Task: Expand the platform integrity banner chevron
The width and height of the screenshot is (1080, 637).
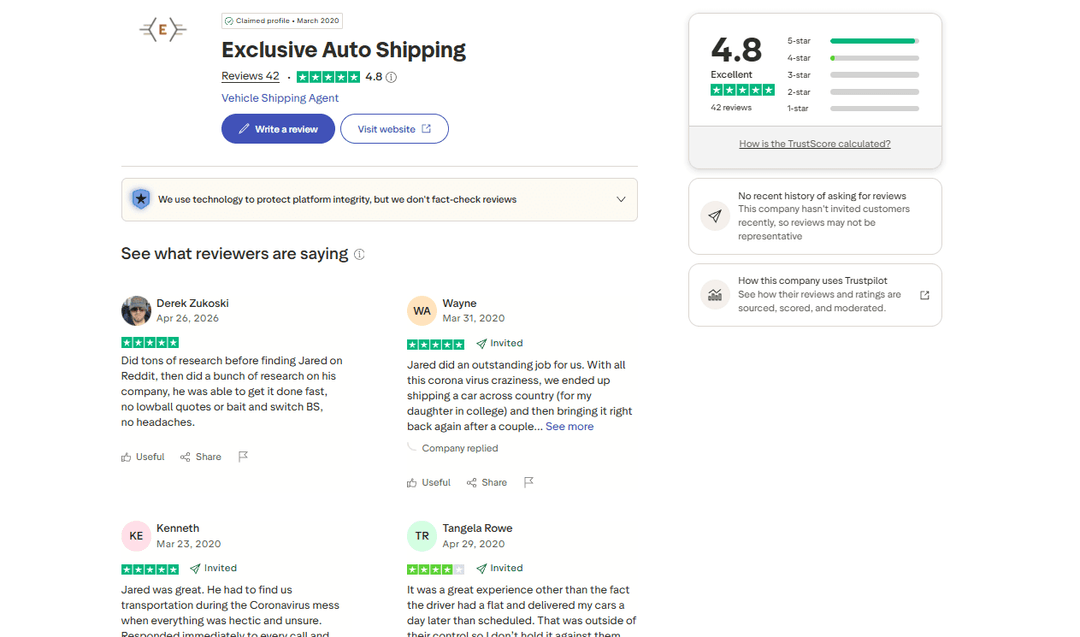Action: (621, 200)
